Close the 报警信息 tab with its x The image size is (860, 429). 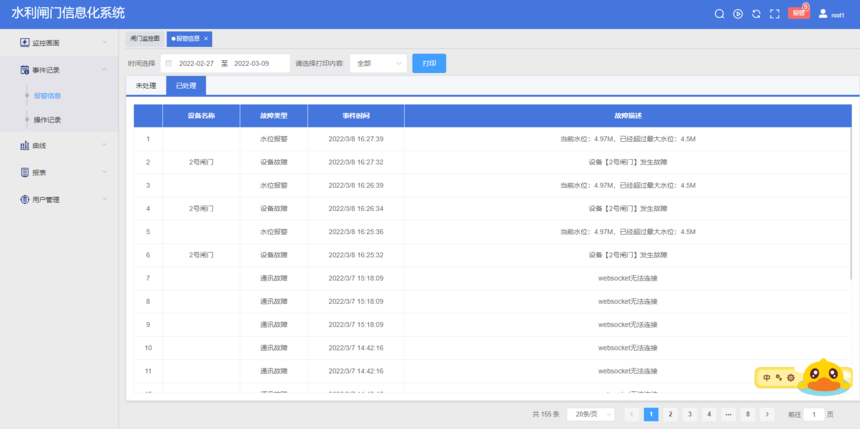tap(206, 38)
